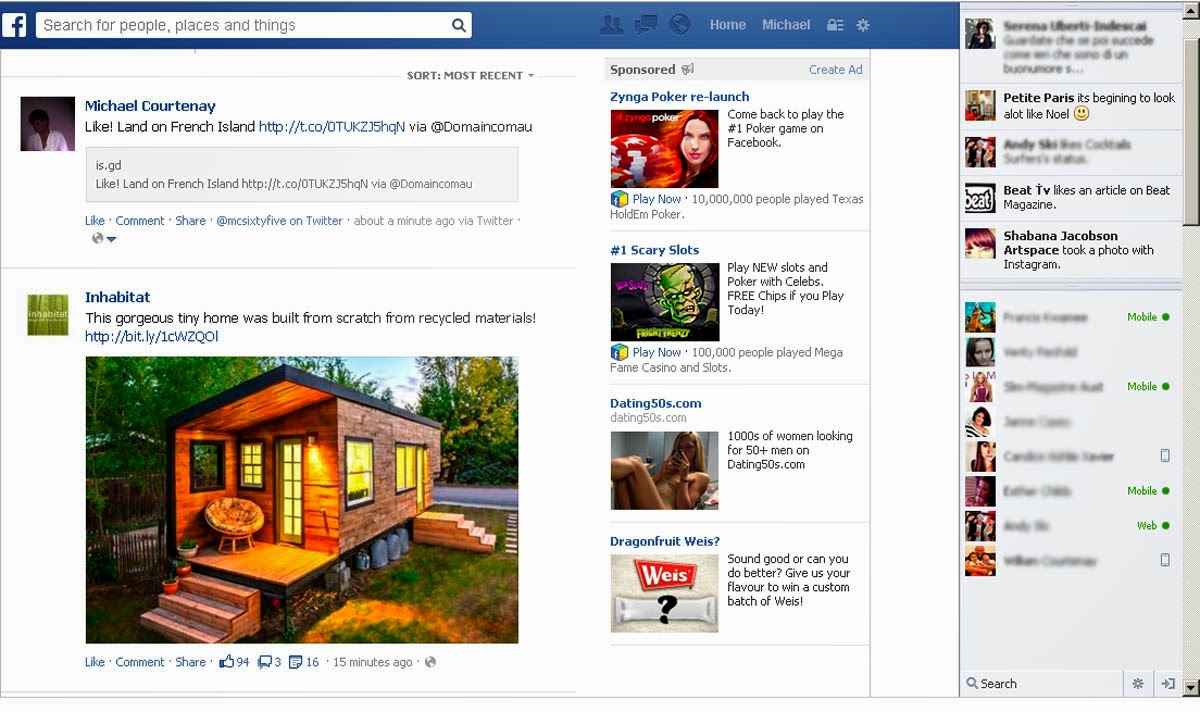1200x712 pixels.
Task: Comment on Michael Courtenay's post
Action: 140,221
